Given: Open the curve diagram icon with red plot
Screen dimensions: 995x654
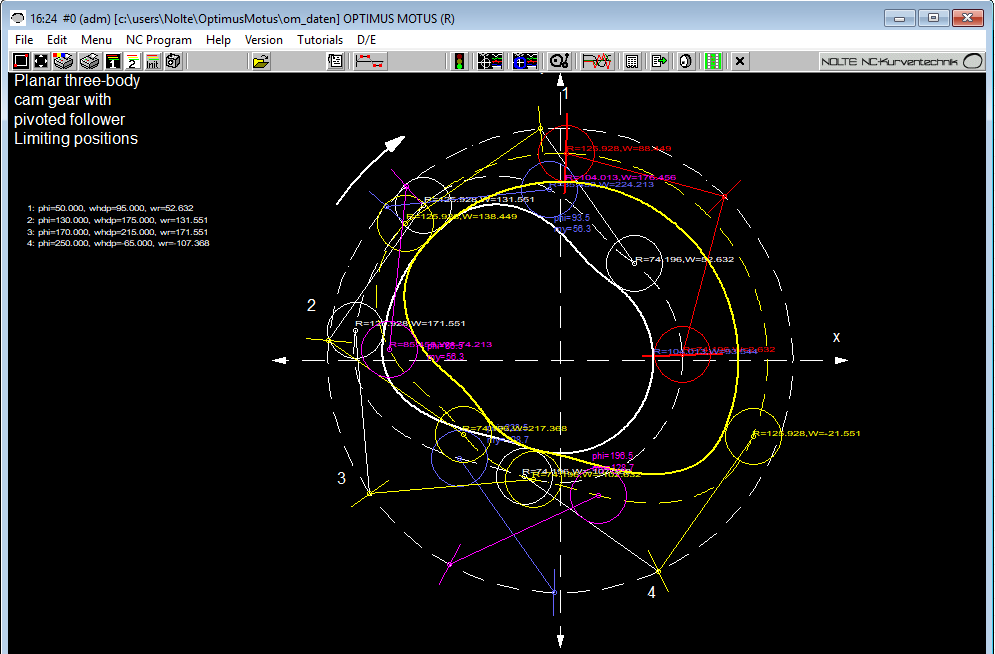Looking at the screenshot, I should click(x=597, y=61).
